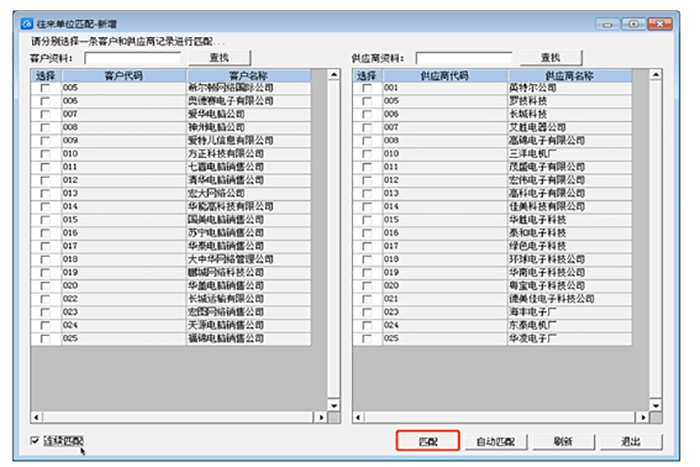The image size is (700, 467).
Task: Sort by the 客户代码 column header
Action: click(123, 75)
